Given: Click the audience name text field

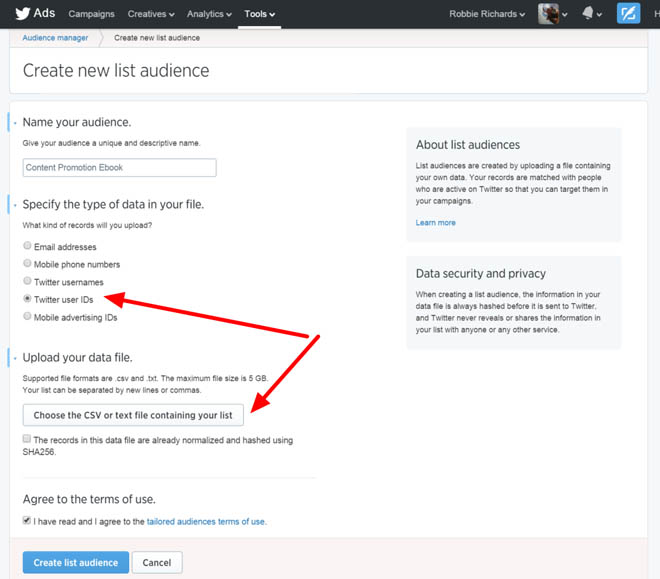Looking at the screenshot, I should pyautogui.click(x=119, y=168).
